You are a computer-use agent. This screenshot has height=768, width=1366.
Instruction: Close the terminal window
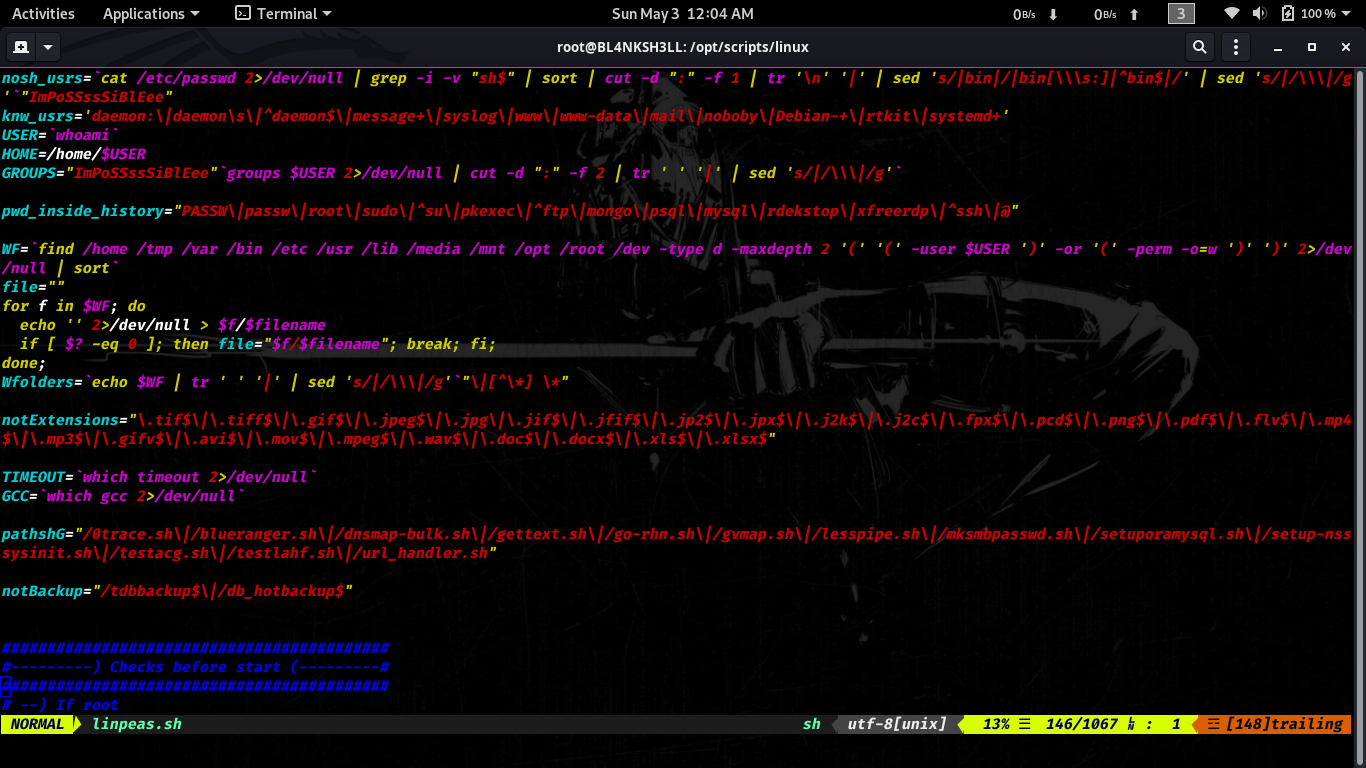pyautogui.click(x=1345, y=47)
